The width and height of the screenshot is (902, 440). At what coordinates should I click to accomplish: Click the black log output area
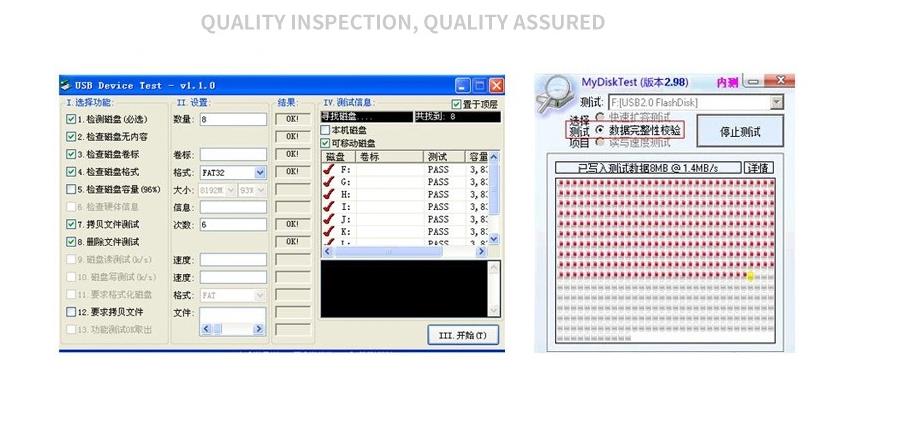(x=404, y=289)
